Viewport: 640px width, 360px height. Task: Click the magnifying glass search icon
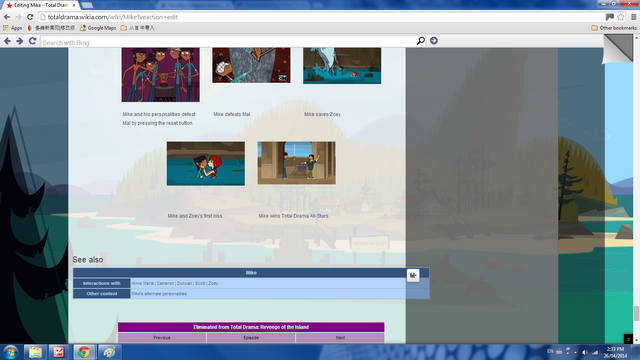pyautogui.click(x=421, y=41)
